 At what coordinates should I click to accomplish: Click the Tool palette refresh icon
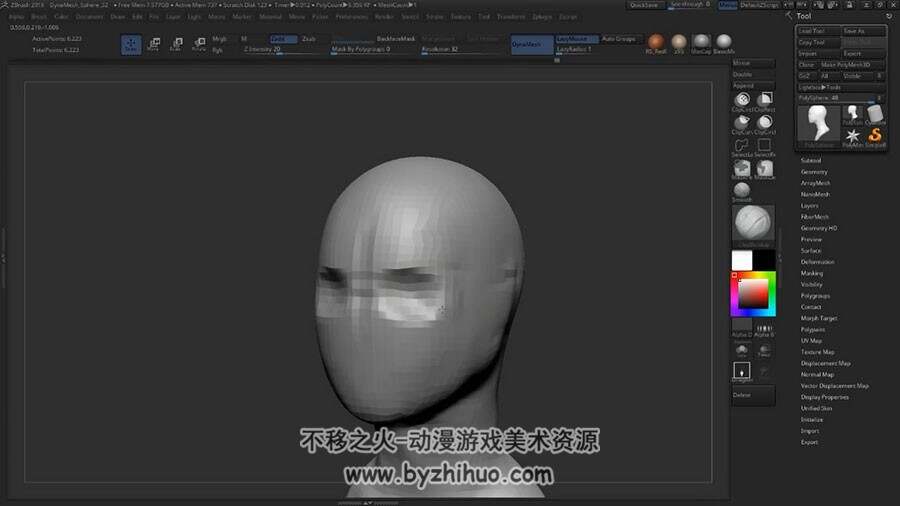(889, 16)
